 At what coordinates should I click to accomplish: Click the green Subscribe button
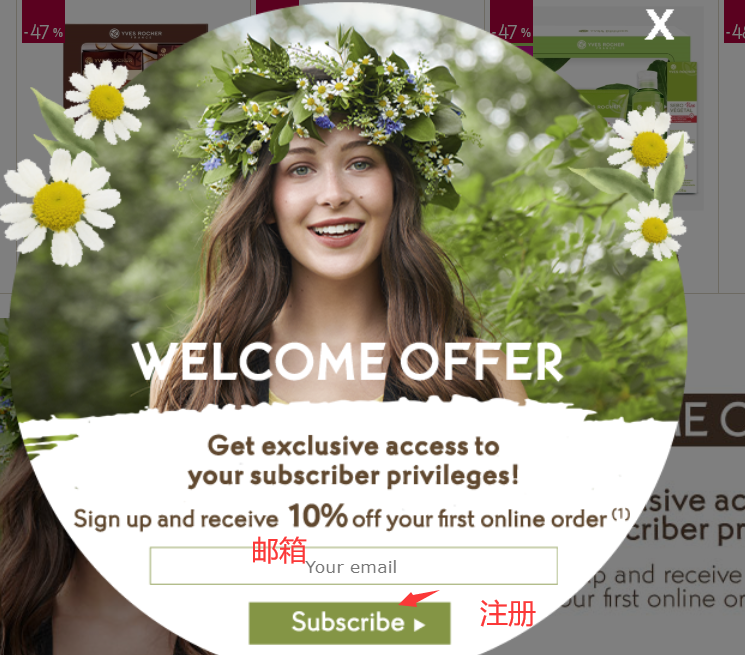tap(350, 623)
